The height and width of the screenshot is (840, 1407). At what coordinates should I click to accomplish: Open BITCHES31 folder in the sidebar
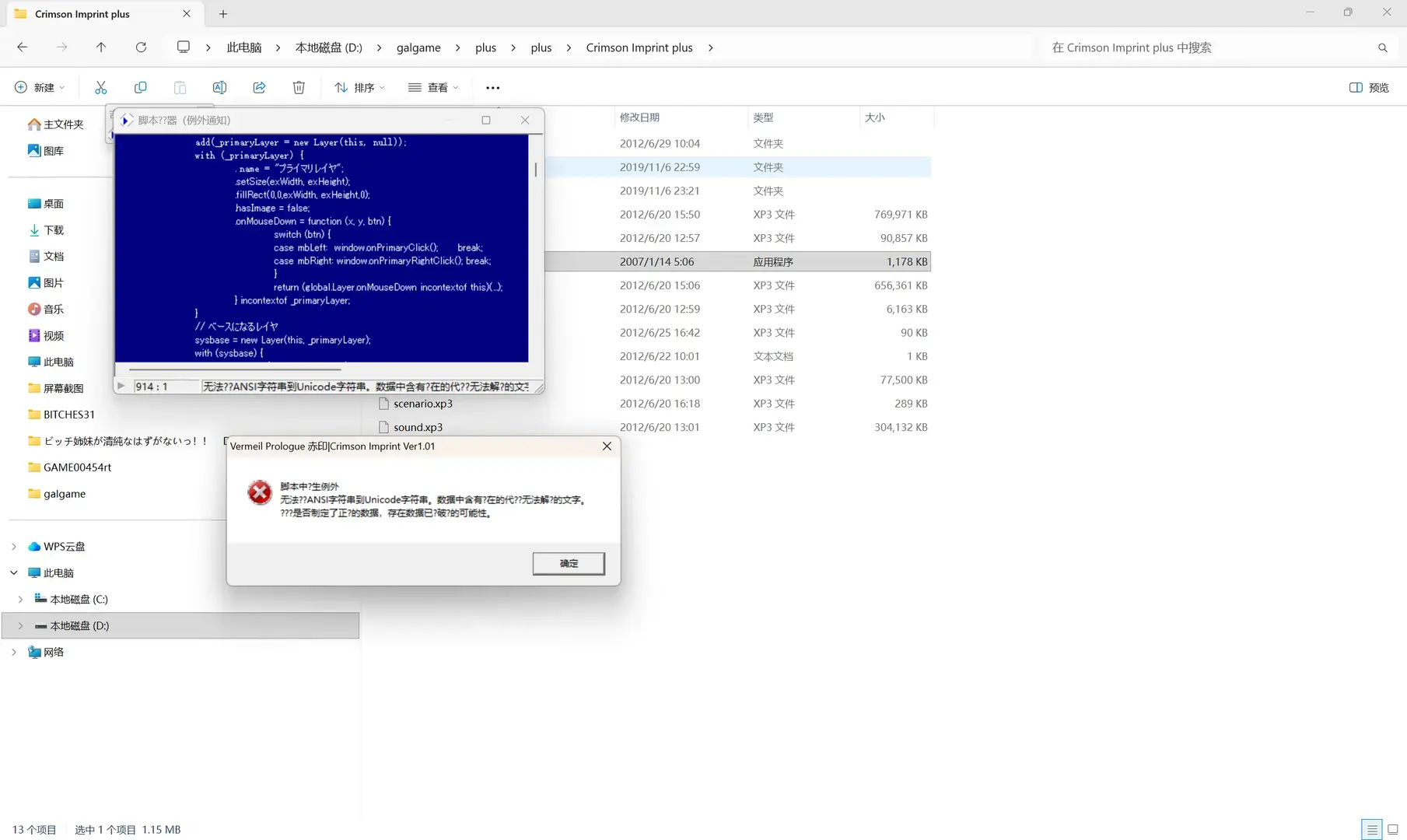coord(61,415)
